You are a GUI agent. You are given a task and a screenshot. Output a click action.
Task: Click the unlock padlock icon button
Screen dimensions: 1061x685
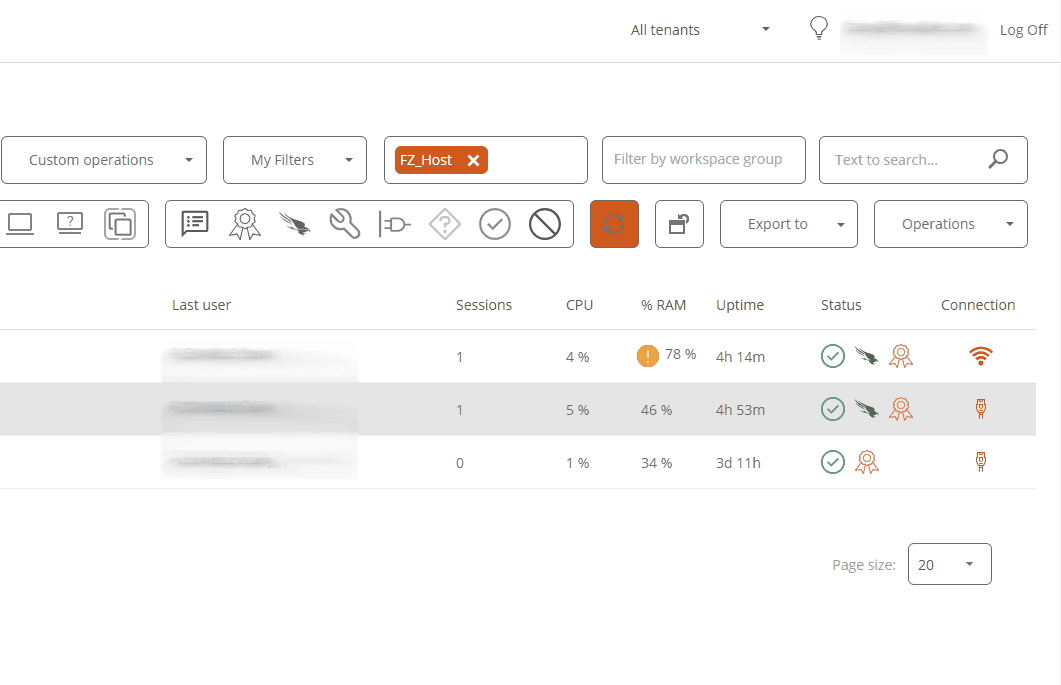coord(679,224)
